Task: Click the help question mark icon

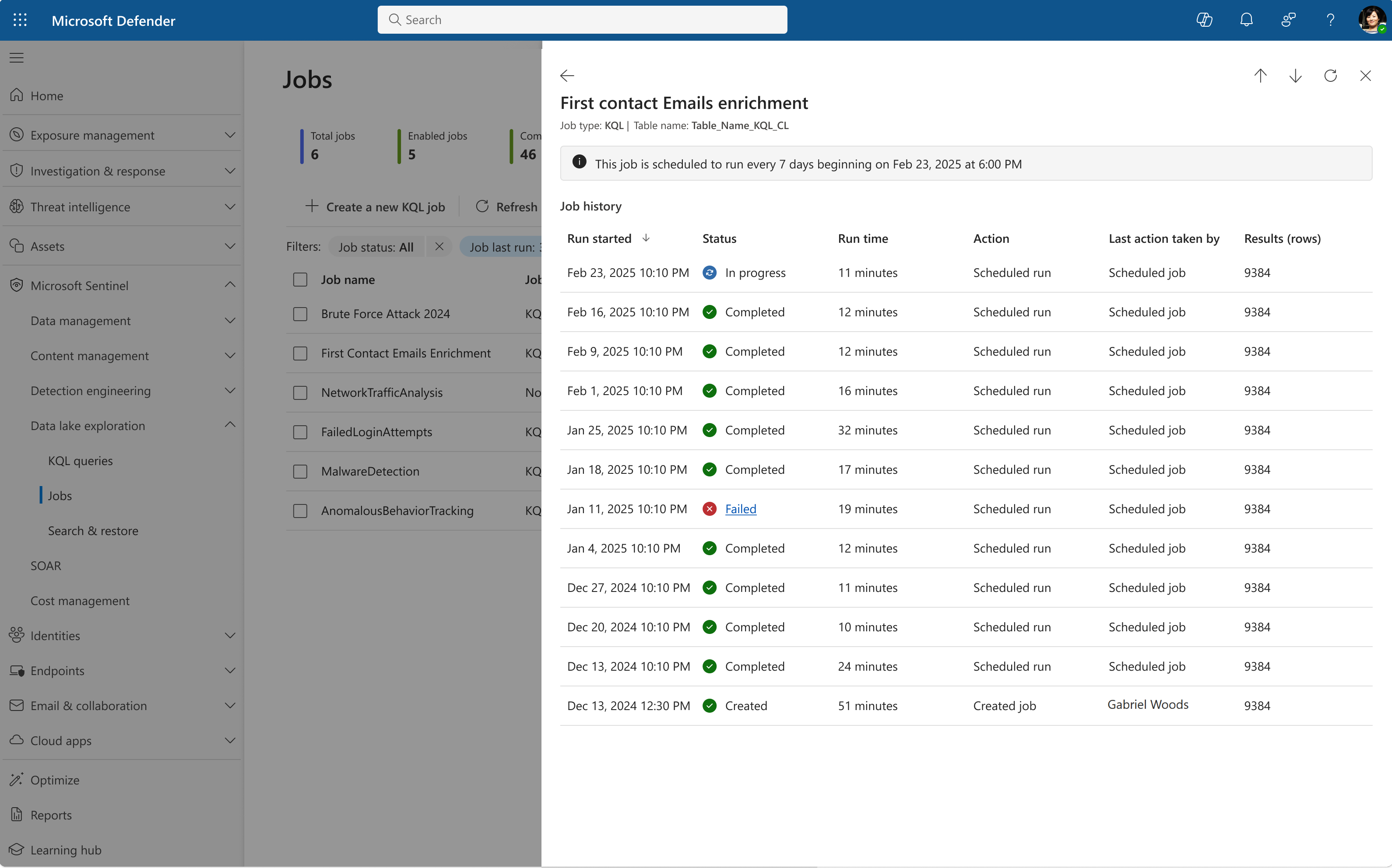Action: (1330, 20)
